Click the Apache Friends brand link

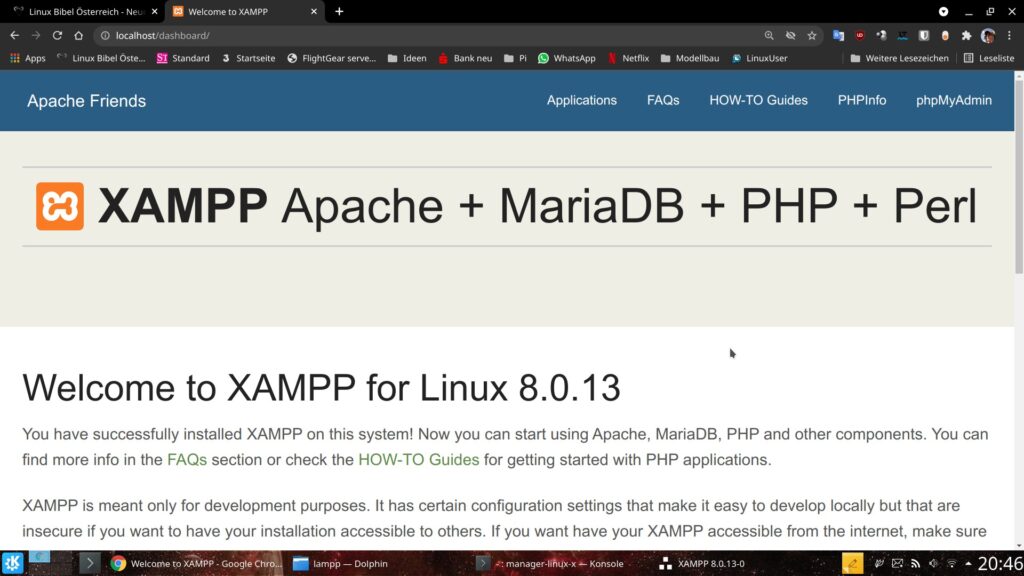point(86,101)
